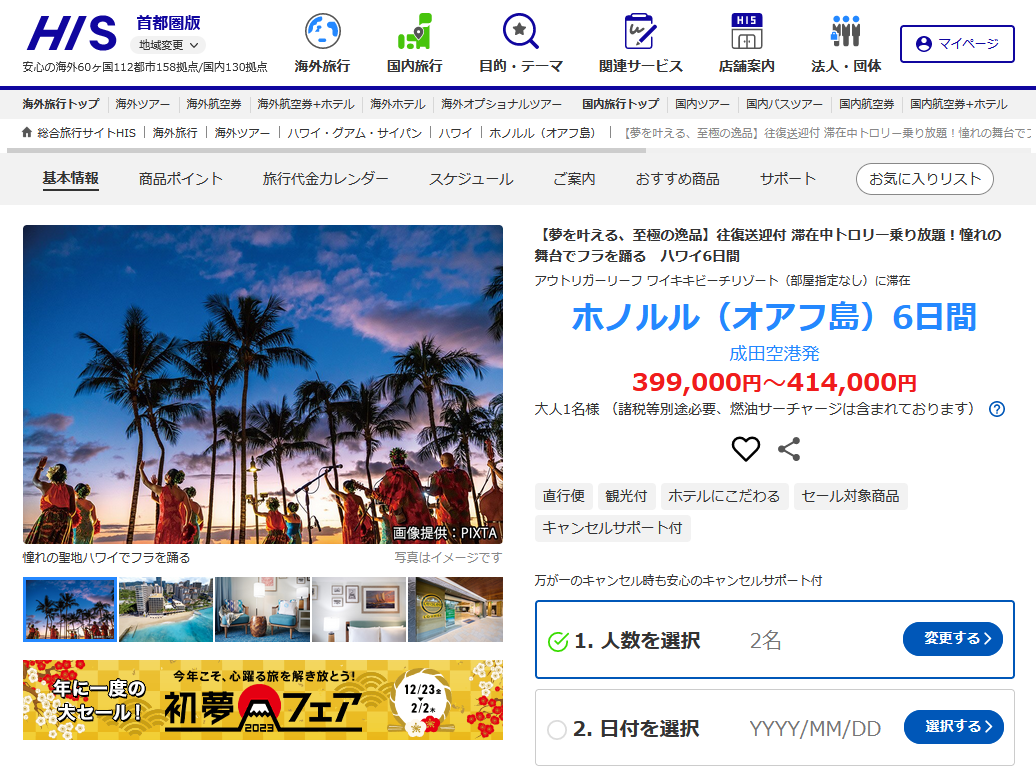Select the hotel lounge entrance thumbnail
Image resolution: width=1036 pixels, height=776 pixels.
455,609
